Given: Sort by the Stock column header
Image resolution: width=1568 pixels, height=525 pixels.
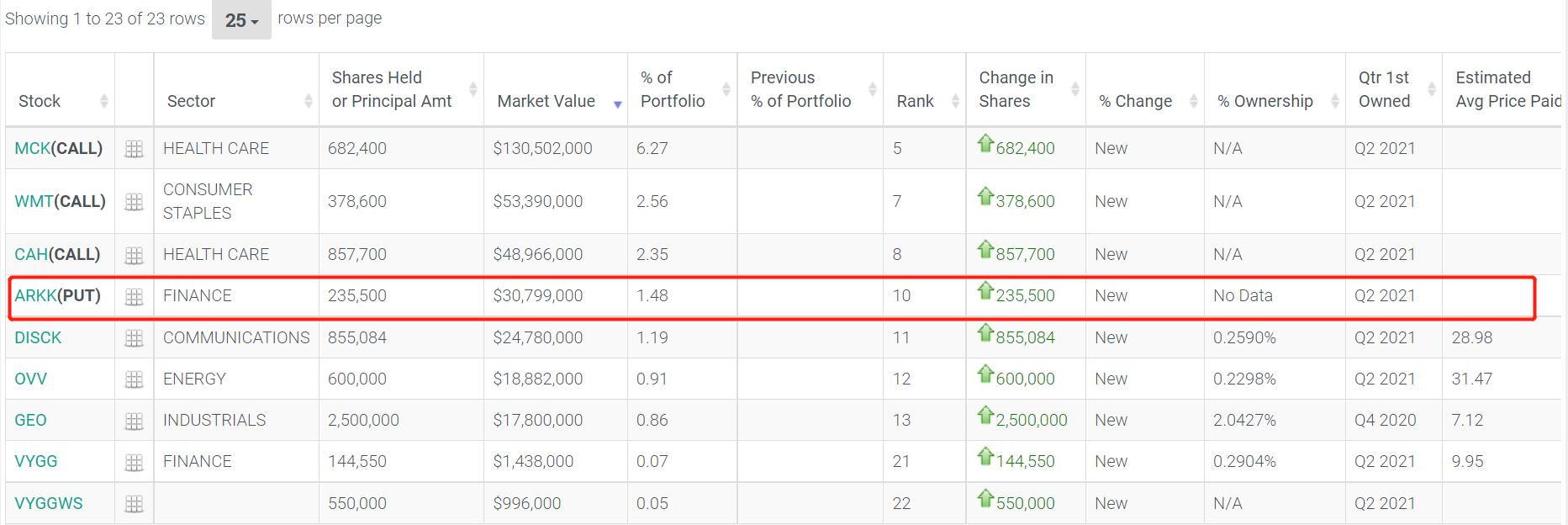Looking at the screenshot, I should (40, 101).
